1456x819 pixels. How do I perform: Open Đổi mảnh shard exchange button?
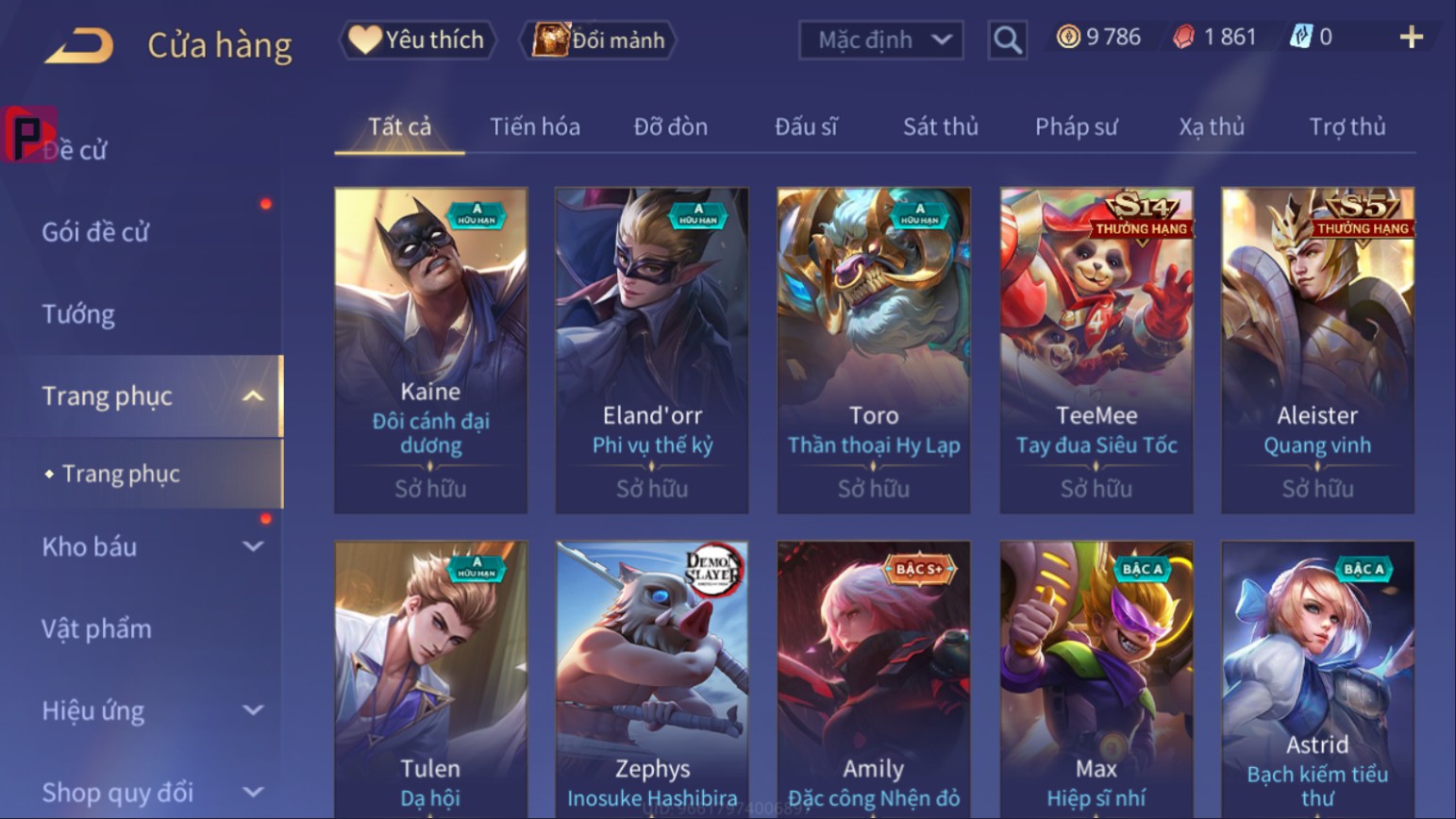point(598,40)
